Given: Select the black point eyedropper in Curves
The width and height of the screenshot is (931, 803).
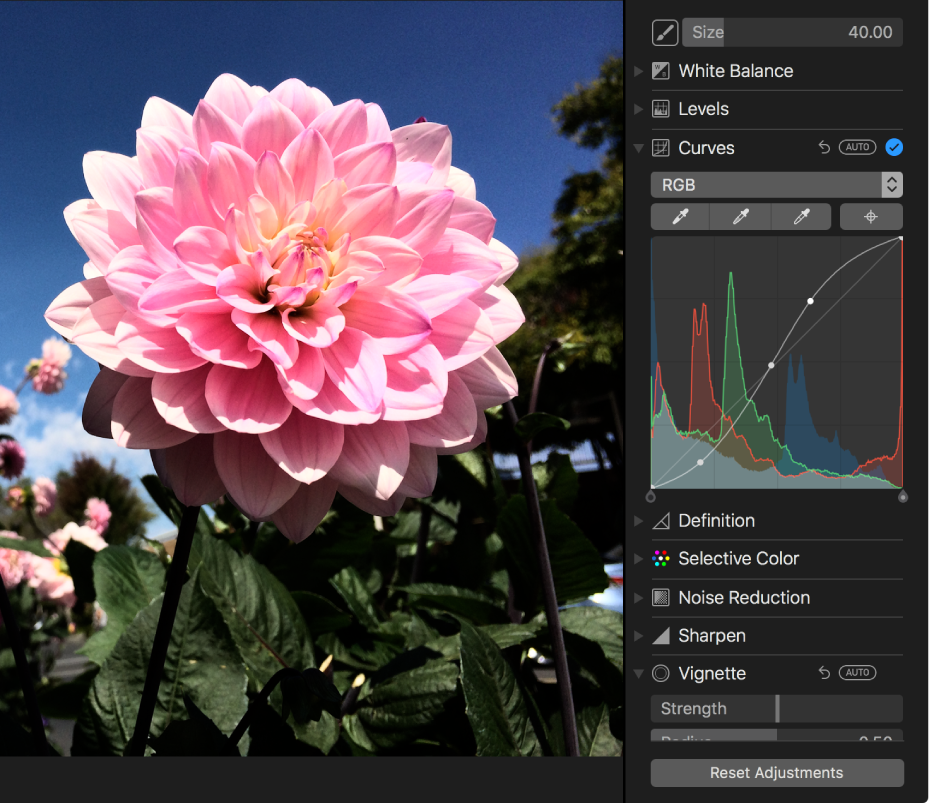Looking at the screenshot, I should coord(680,217).
